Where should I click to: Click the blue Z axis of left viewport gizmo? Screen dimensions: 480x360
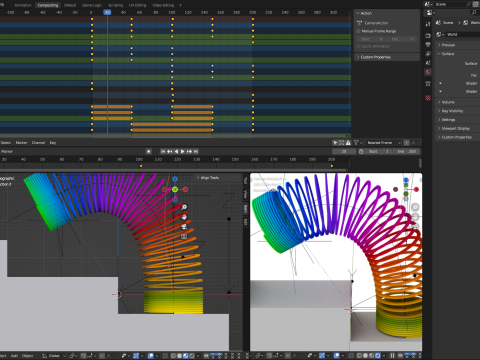coord(175,179)
